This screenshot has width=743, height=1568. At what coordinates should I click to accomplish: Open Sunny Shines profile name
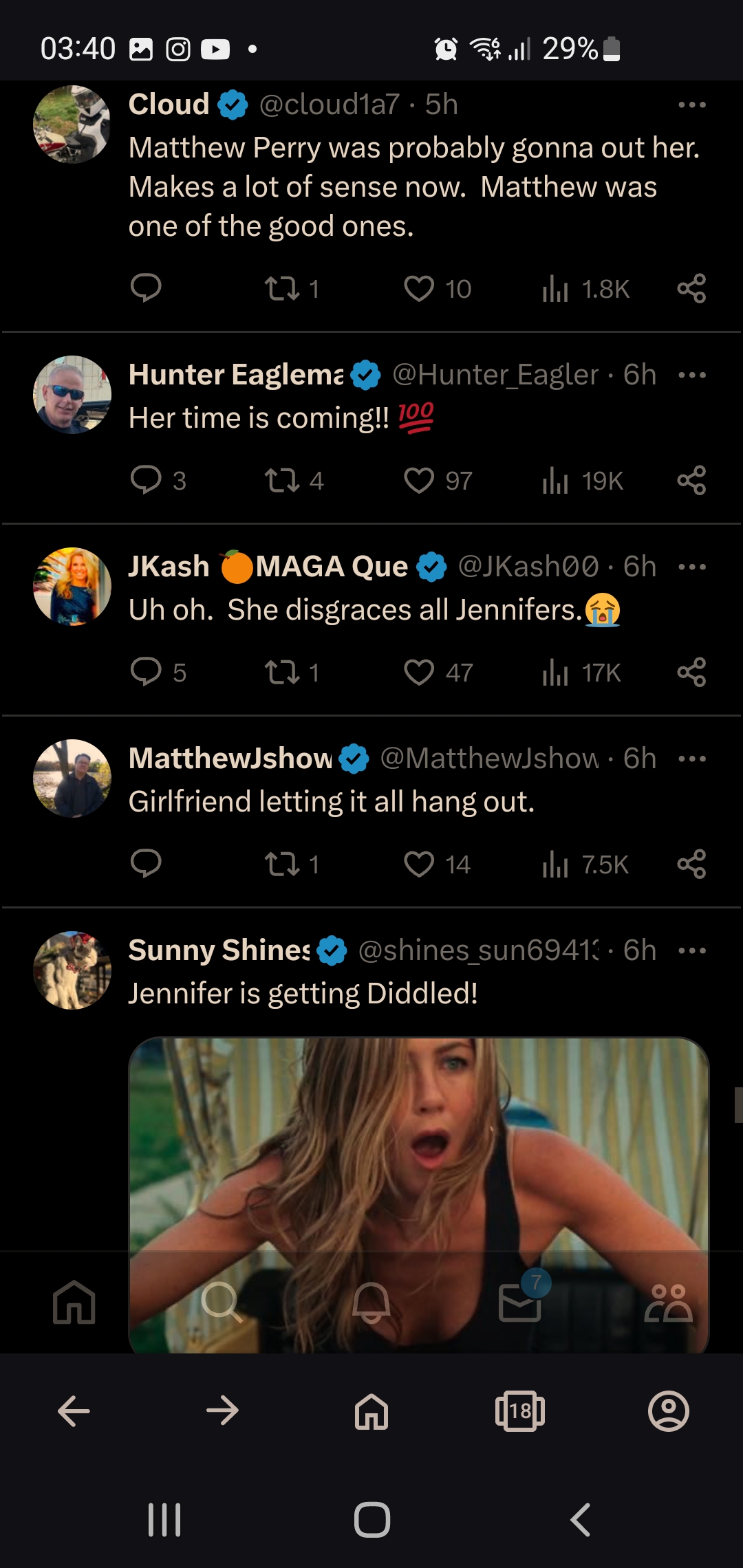pos(219,950)
